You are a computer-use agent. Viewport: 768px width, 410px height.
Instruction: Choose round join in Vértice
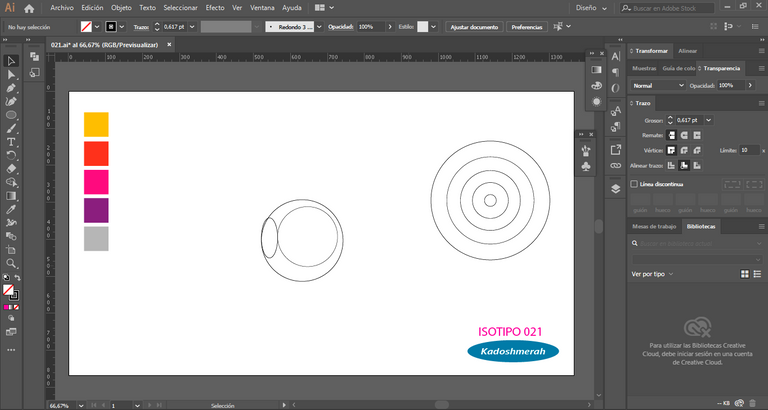point(684,150)
